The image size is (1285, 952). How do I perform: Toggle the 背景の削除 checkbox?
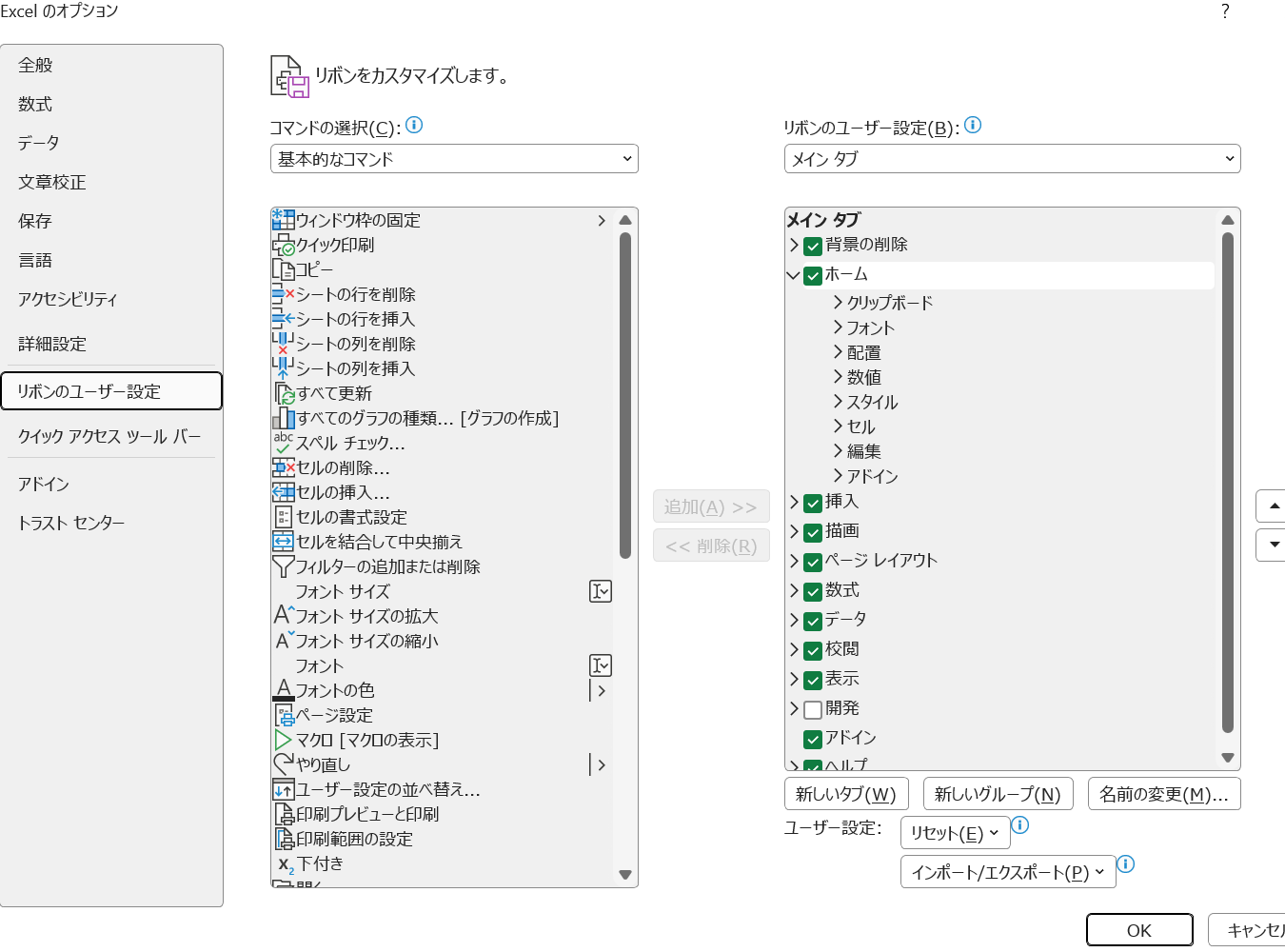[813, 246]
